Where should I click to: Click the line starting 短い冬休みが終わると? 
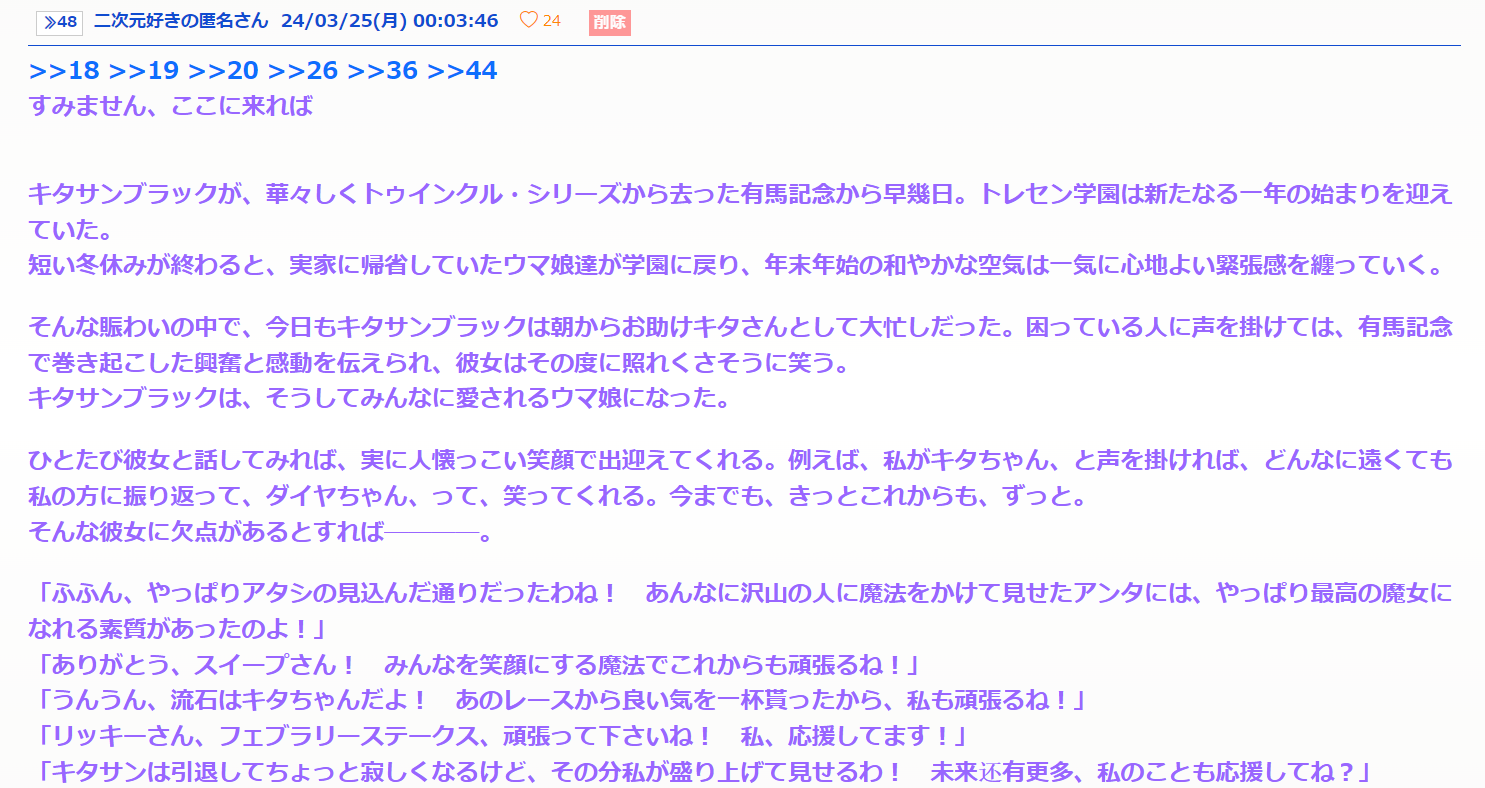(737, 267)
